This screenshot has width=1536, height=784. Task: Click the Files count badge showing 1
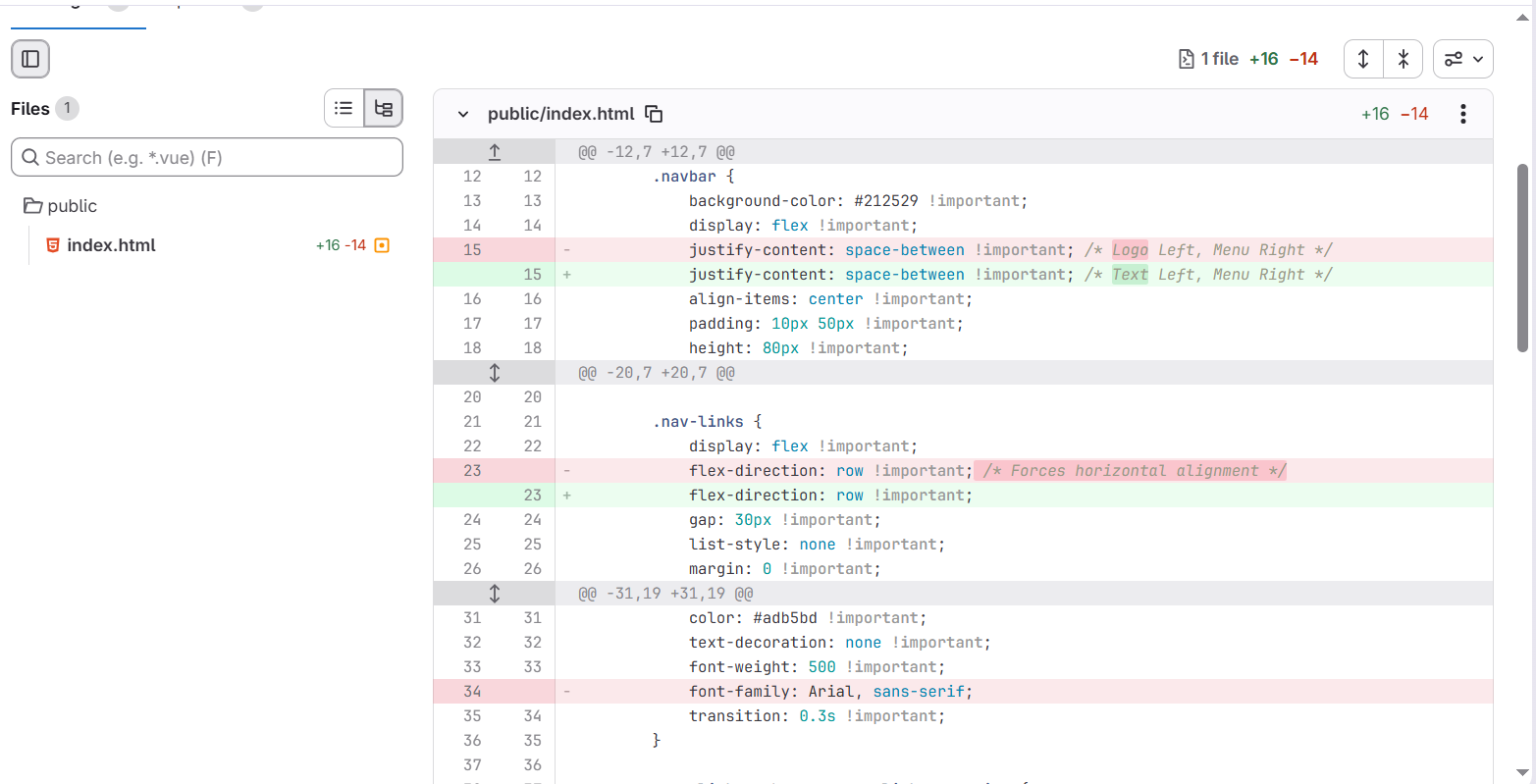[x=67, y=109]
